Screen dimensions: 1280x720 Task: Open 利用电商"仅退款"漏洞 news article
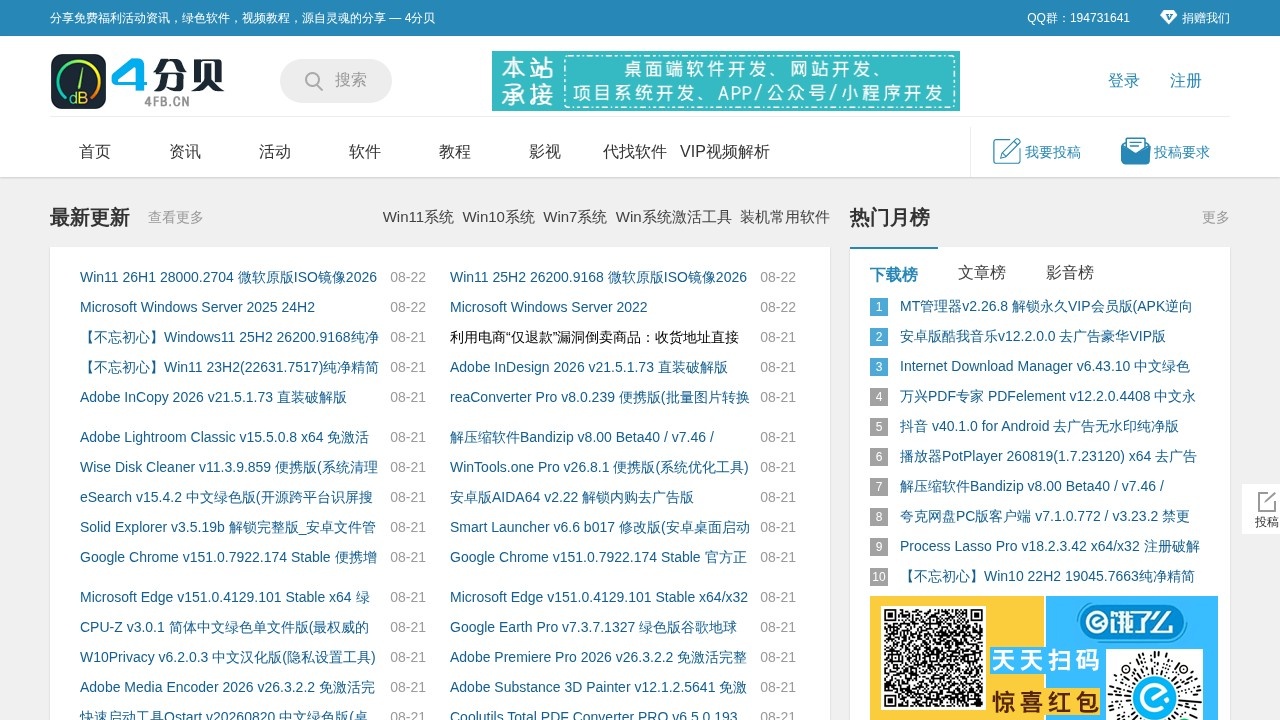[594, 337]
